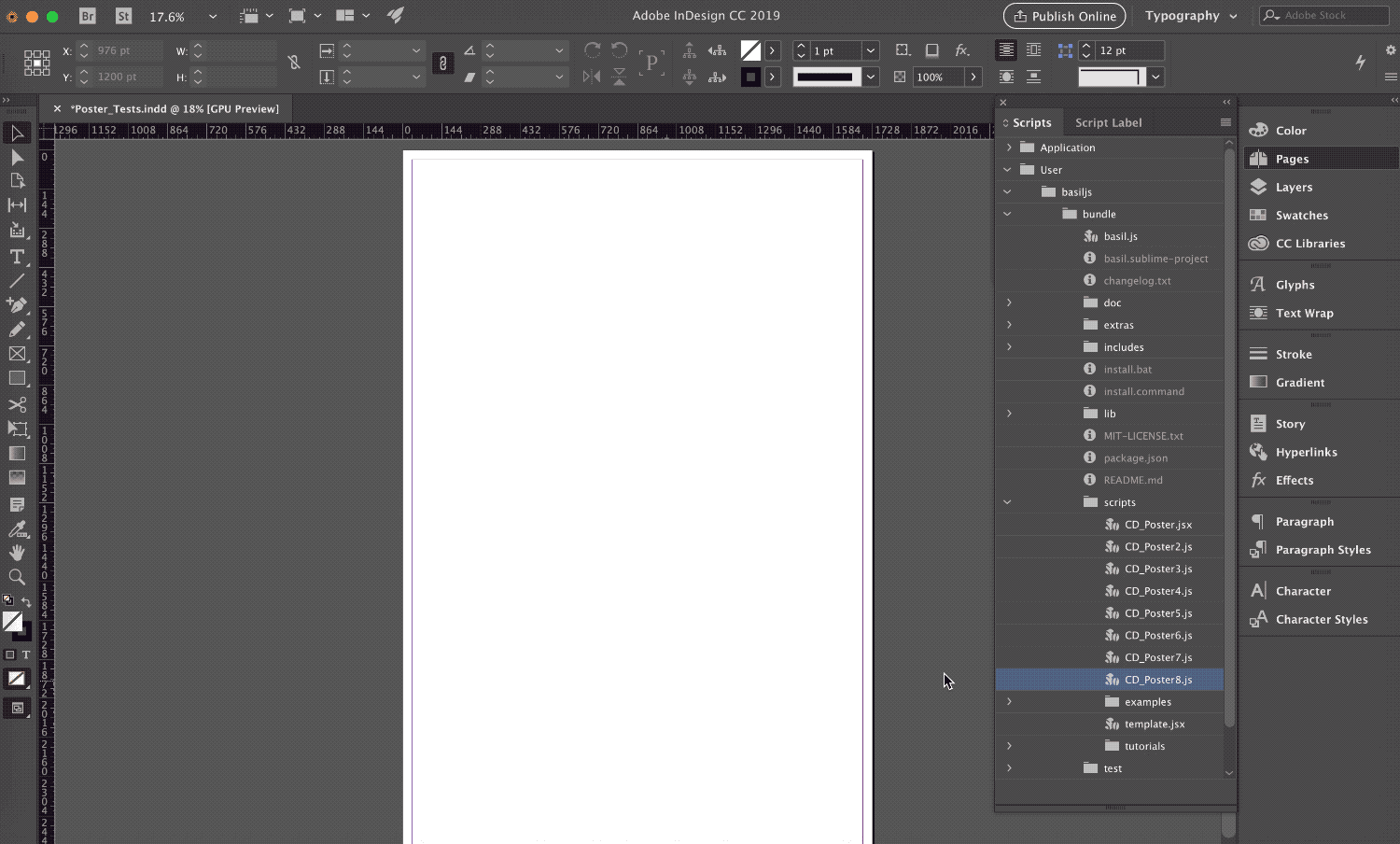The width and height of the screenshot is (1400, 844).
Task: Open the Typography workspace switcher
Action: pos(1191,16)
